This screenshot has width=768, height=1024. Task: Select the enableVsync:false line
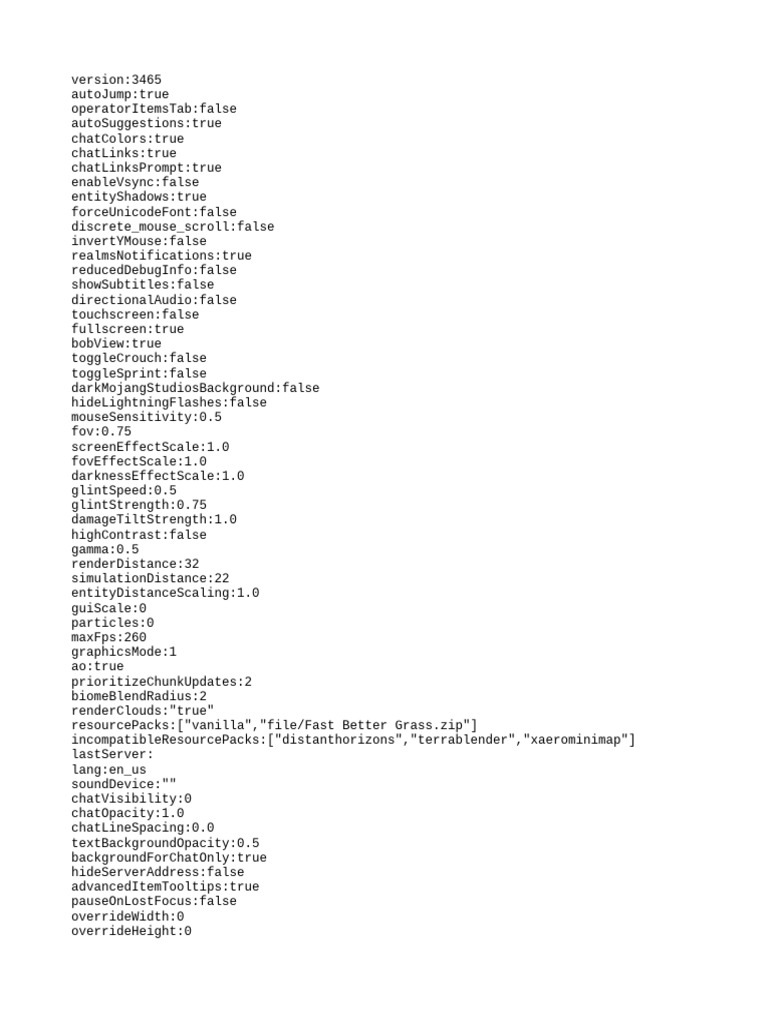[135, 182]
